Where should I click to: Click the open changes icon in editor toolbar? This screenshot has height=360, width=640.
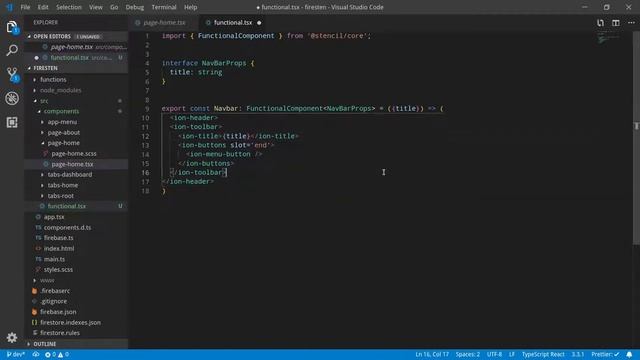pyautogui.click(x=600, y=23)
